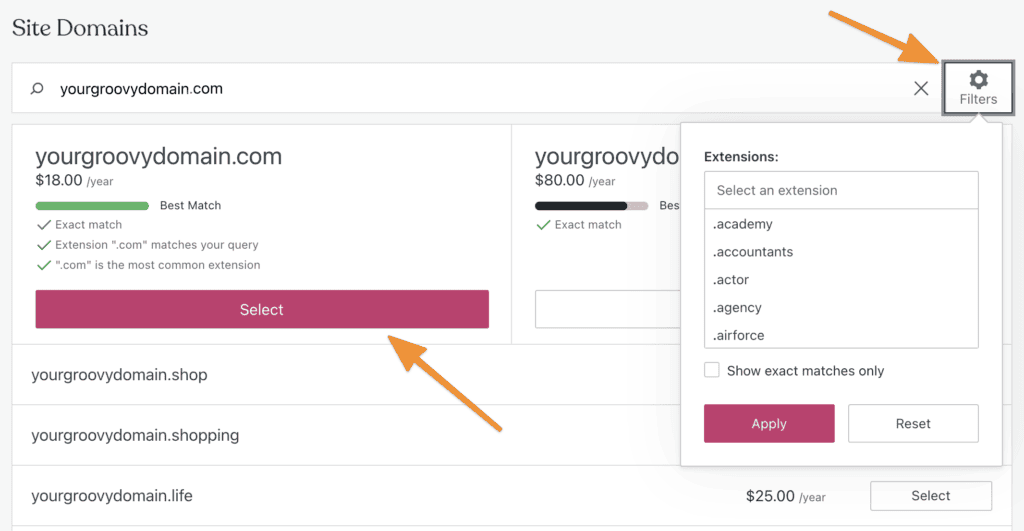Open the Select an extension combo box

841,190
